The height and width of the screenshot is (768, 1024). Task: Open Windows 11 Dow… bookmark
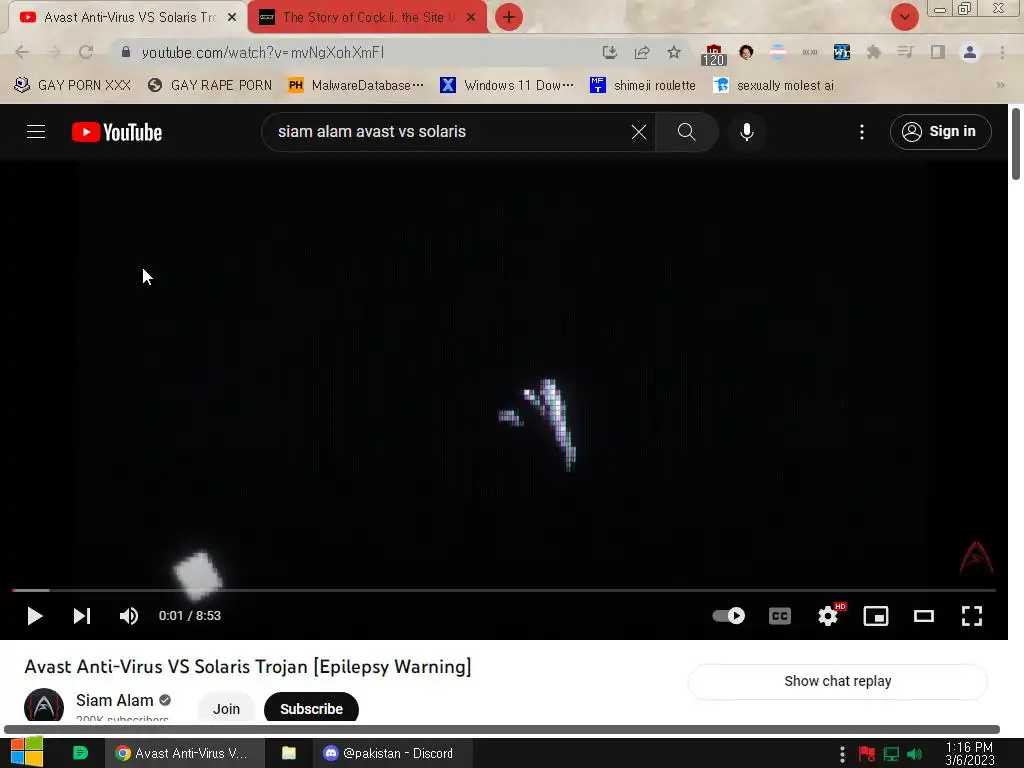(507, 86)
